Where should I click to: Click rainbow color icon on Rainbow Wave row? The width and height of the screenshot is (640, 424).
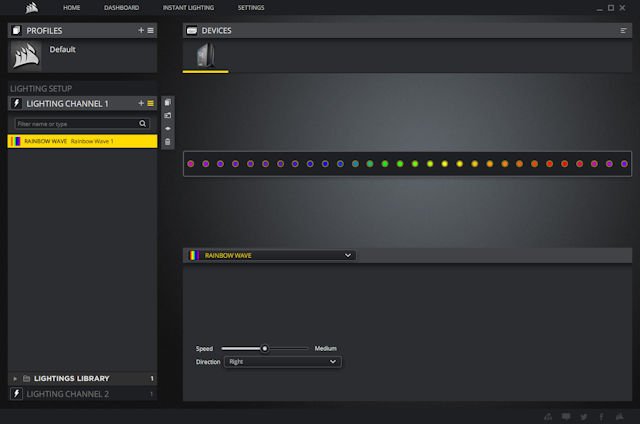point(16,141)
